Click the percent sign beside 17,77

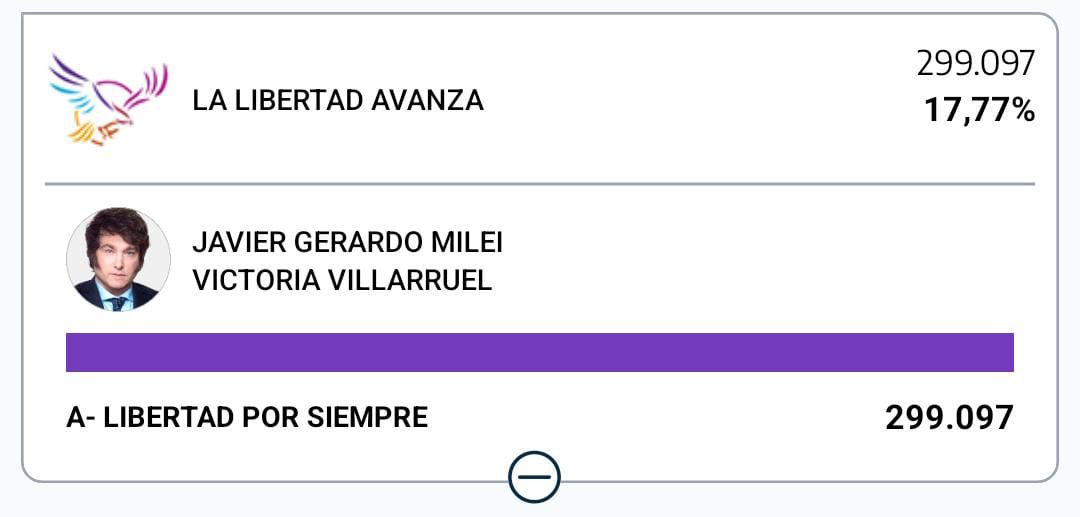tap(1022, 109)
